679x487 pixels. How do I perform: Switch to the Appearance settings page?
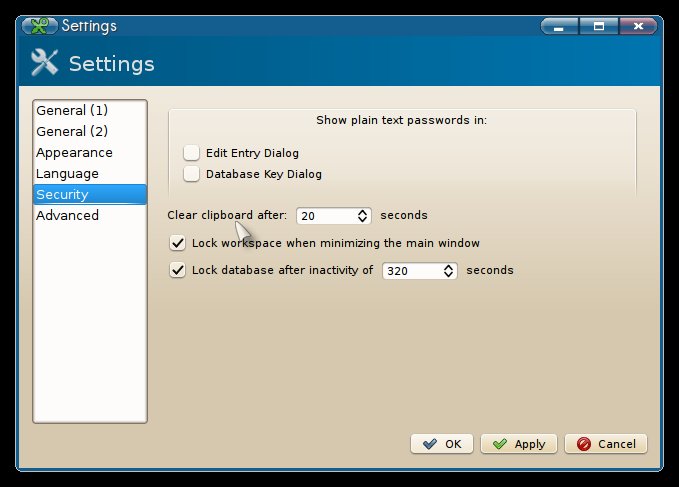coord(74,152)
